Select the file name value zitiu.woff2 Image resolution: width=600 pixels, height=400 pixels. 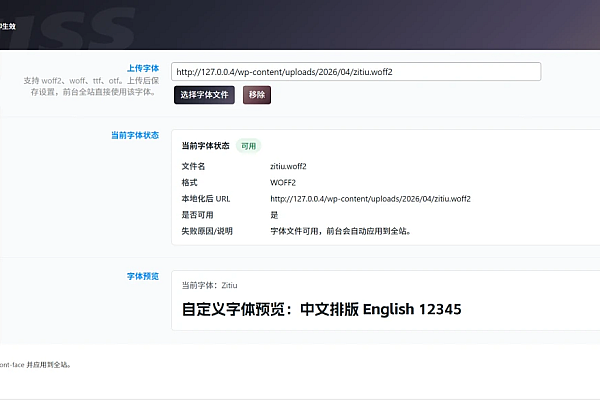click(x=288, y=166)
